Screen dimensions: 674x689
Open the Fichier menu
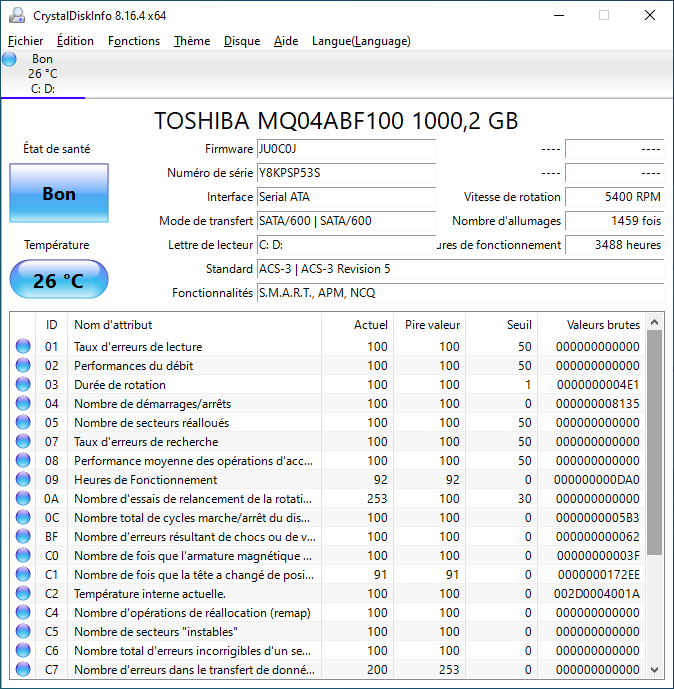click(25, 41)
